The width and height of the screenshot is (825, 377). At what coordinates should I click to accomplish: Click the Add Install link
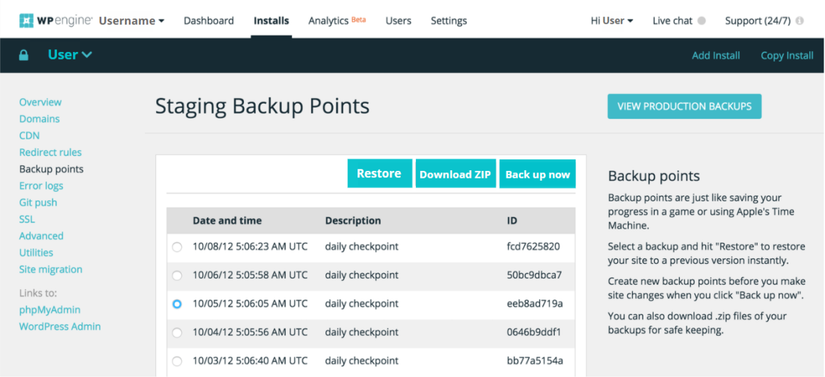point(716,56)
